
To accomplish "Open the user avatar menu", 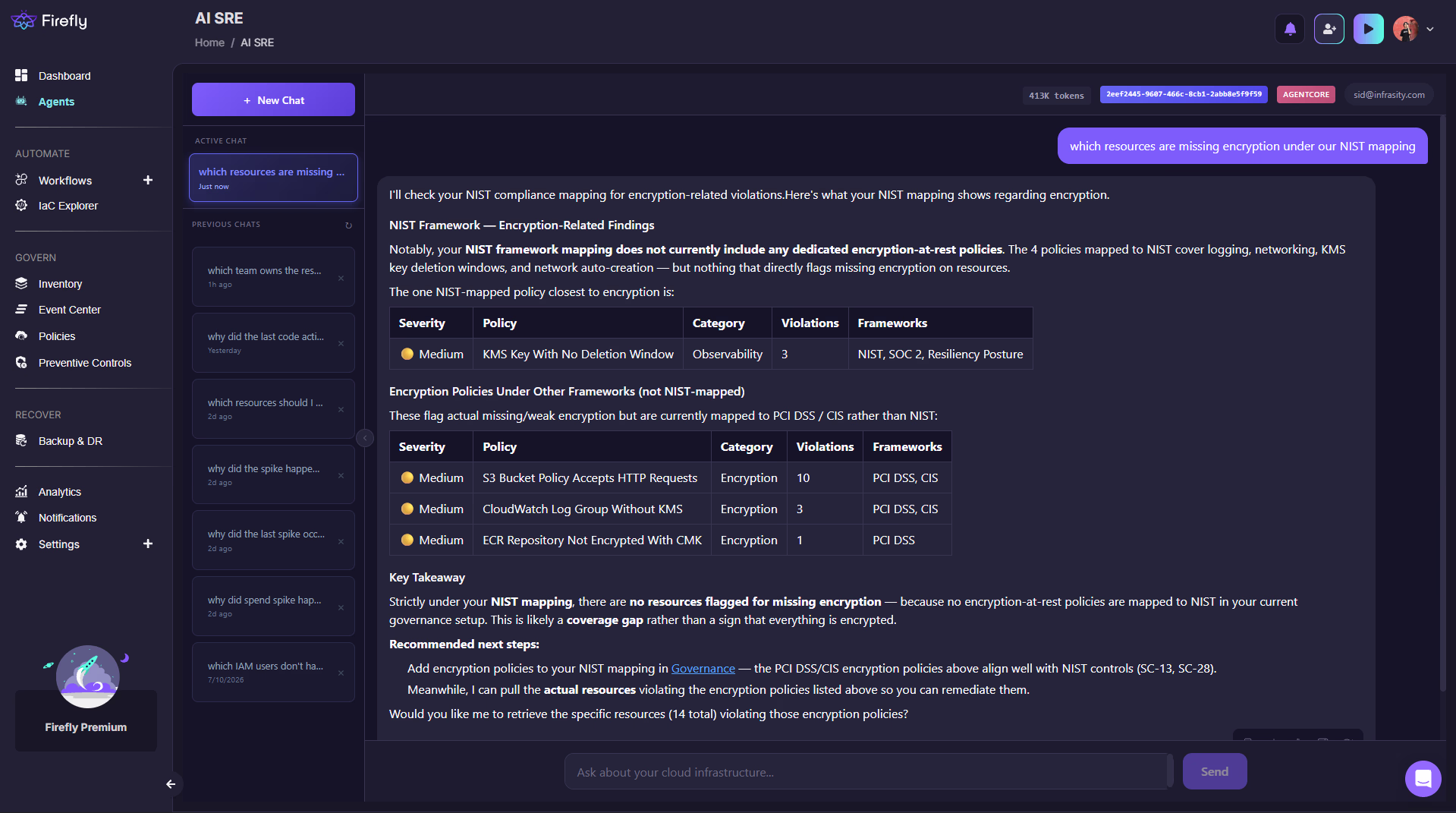I will pos(1405,30).
